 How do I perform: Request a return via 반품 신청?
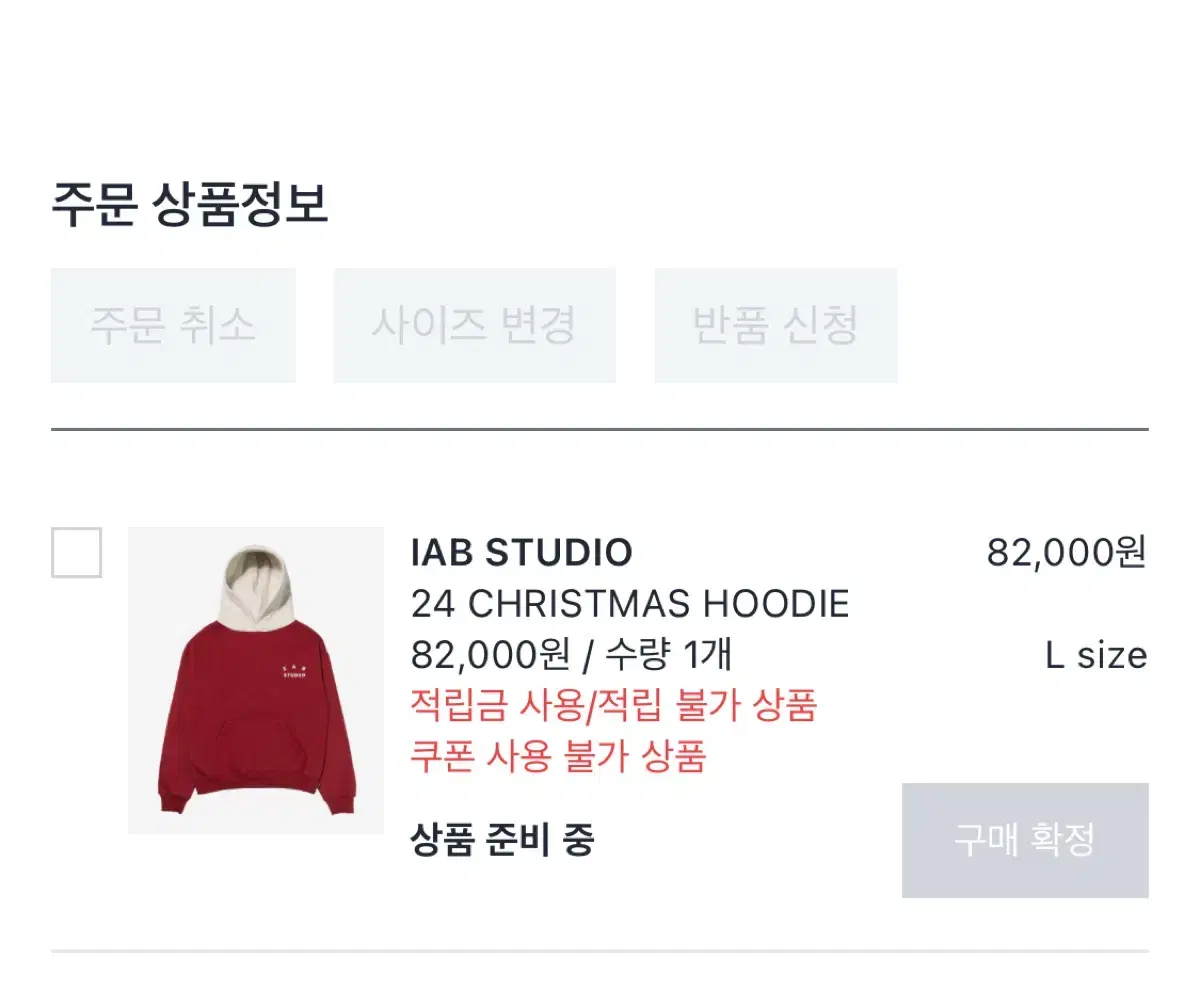click(776, 325)
